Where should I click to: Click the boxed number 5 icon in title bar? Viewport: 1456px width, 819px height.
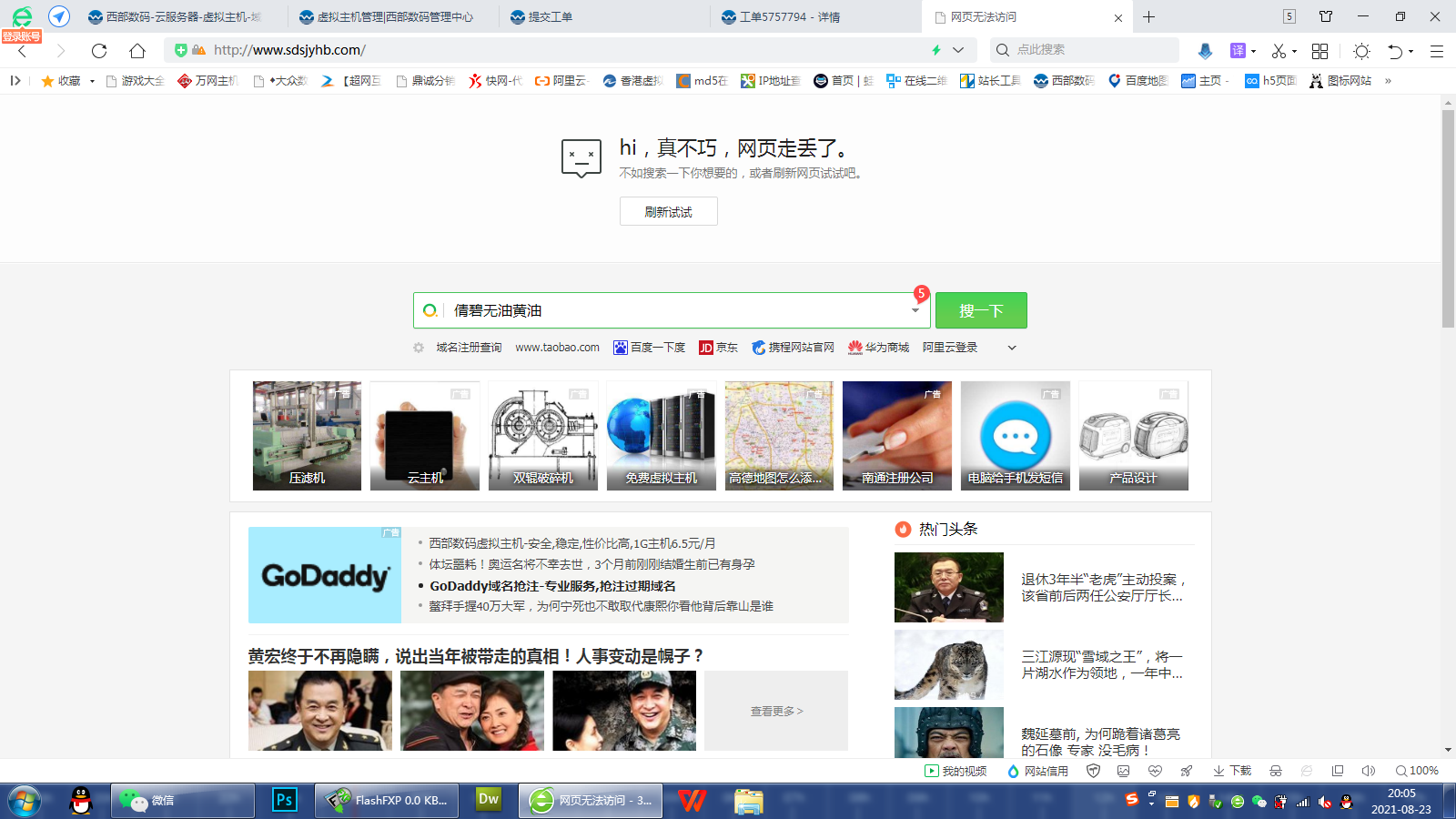pos(1289,16)
